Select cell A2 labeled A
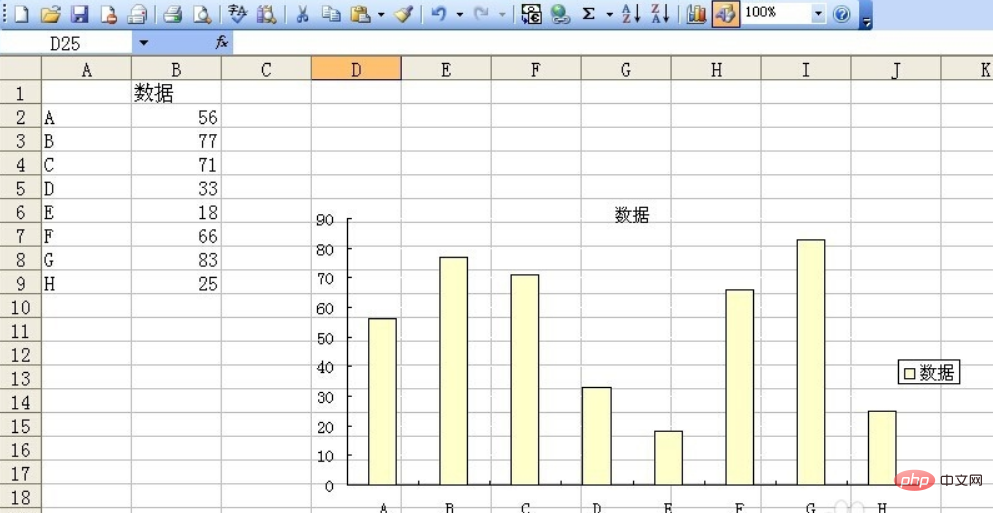 click(x=87, y=117)
